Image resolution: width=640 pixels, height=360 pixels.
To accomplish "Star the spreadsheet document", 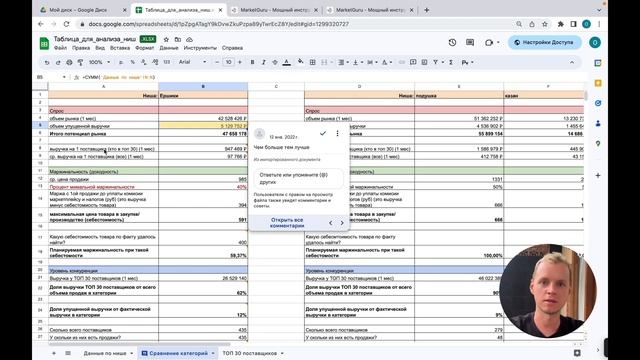I will [166, 40].
